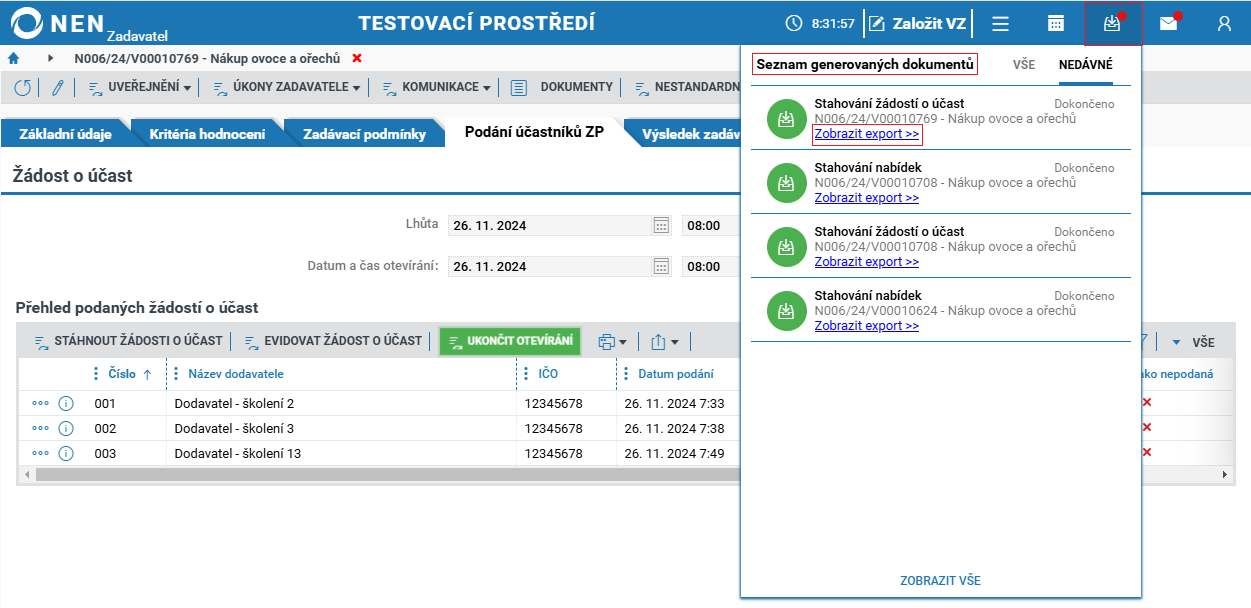The height and width of the screenshot is (608, 1251).
Task: Close the N006/24/V00010769 breadcrumb with red X
Action: pos(357,59)
